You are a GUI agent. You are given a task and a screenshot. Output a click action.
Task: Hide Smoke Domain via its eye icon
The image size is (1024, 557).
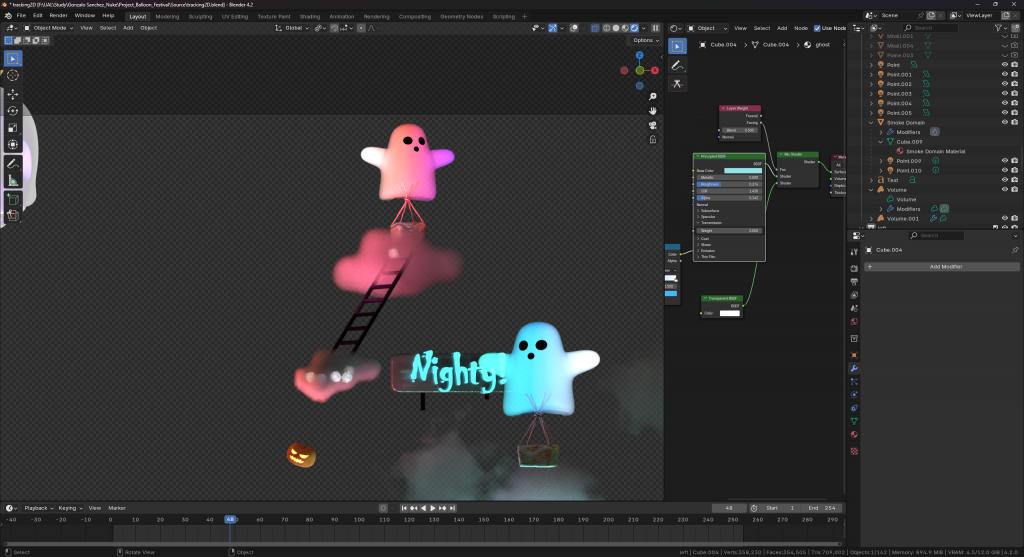pos(1004,122)
